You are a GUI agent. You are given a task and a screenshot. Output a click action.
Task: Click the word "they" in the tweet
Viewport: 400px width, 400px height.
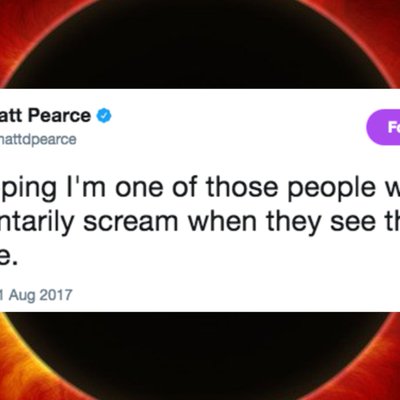291,224
